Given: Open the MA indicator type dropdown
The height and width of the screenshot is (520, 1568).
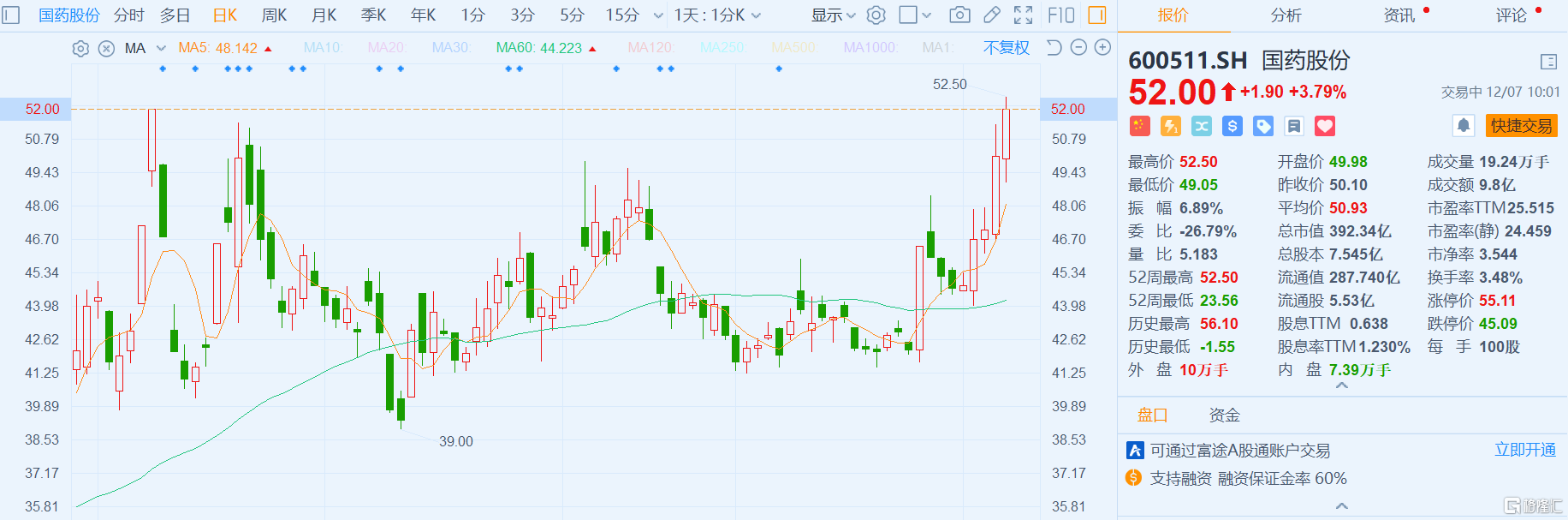Looking at the screenshot, I should [x=146, y=49].
